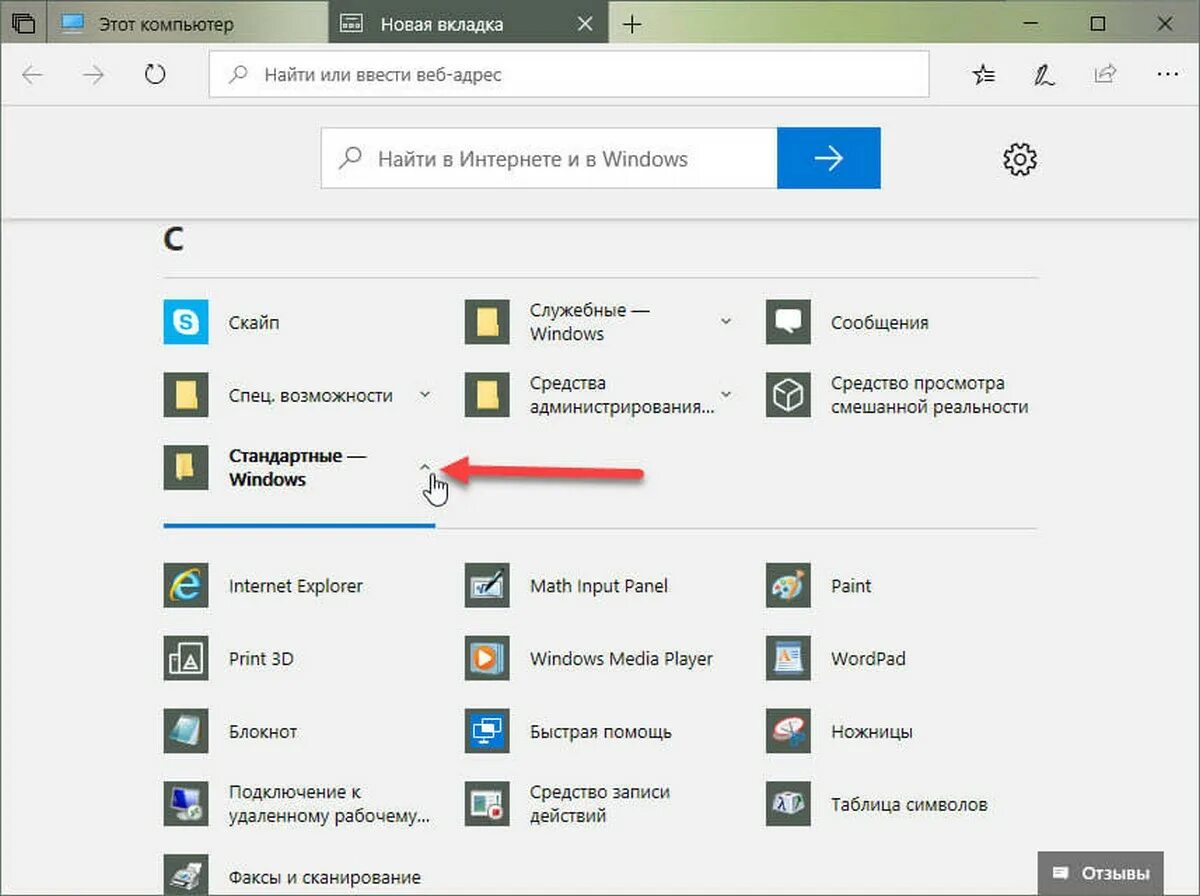Open the Print 3D icon

186,659
